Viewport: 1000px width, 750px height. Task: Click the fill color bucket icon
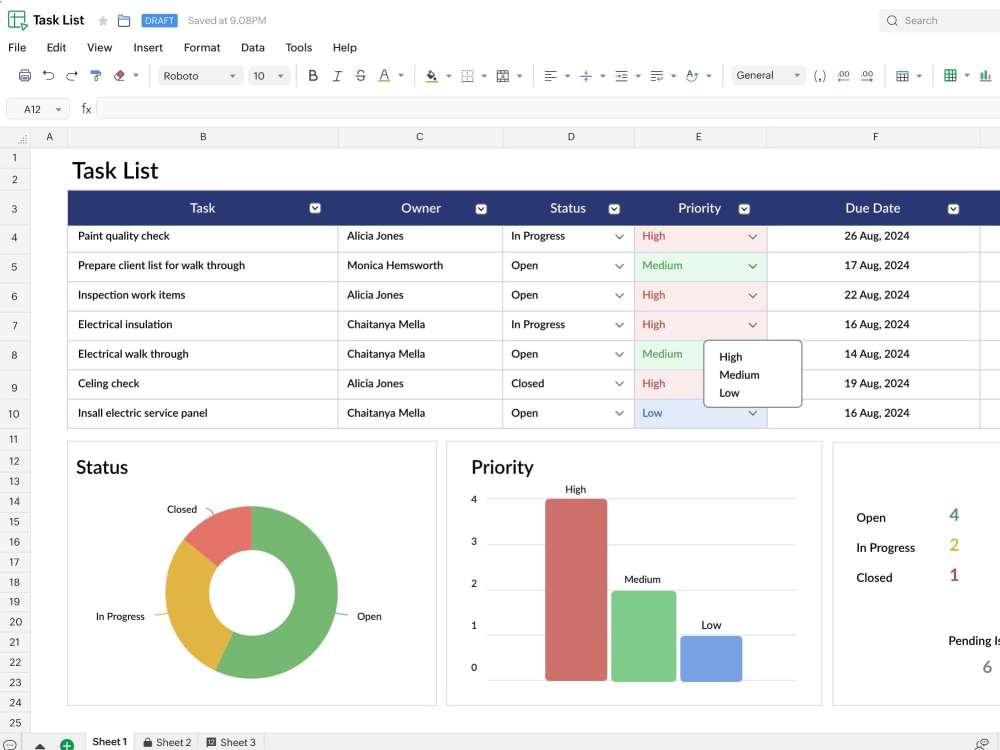[432, 76]
